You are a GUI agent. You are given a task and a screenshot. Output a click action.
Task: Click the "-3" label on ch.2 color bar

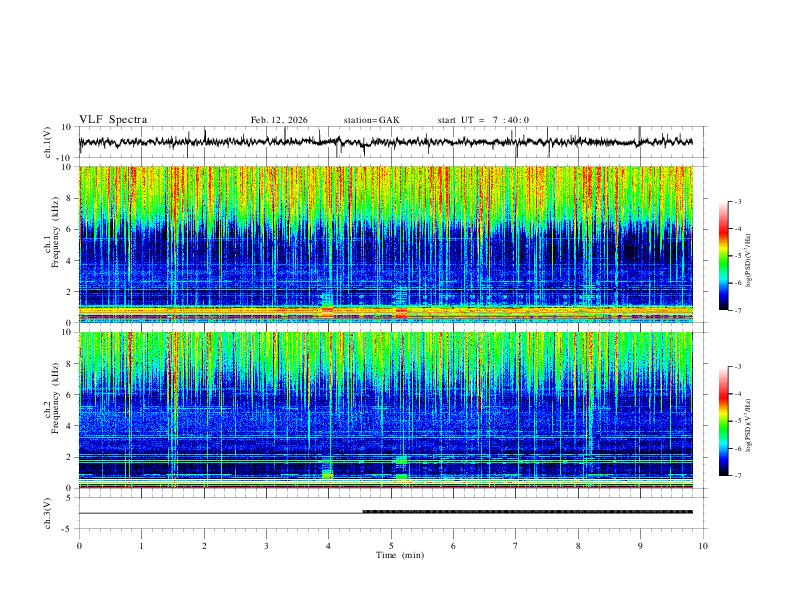click(738, 367)
